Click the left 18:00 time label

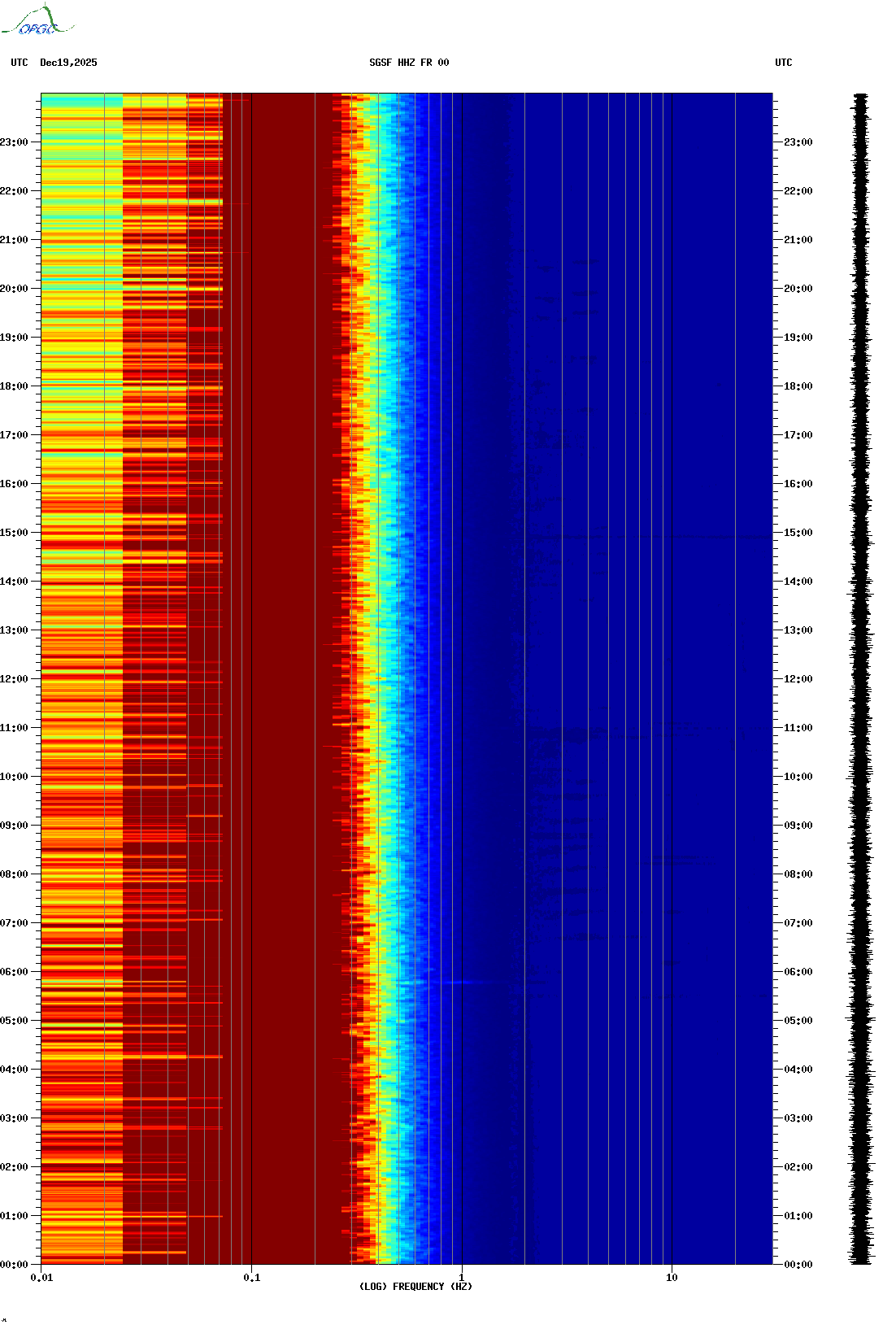(14, 386)
